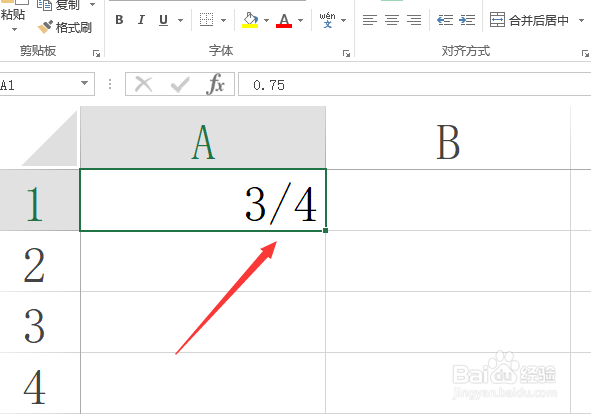Open Clipboard (剪贴板) dialog launcher
This screenshot has width=591, height=414.
96,54
